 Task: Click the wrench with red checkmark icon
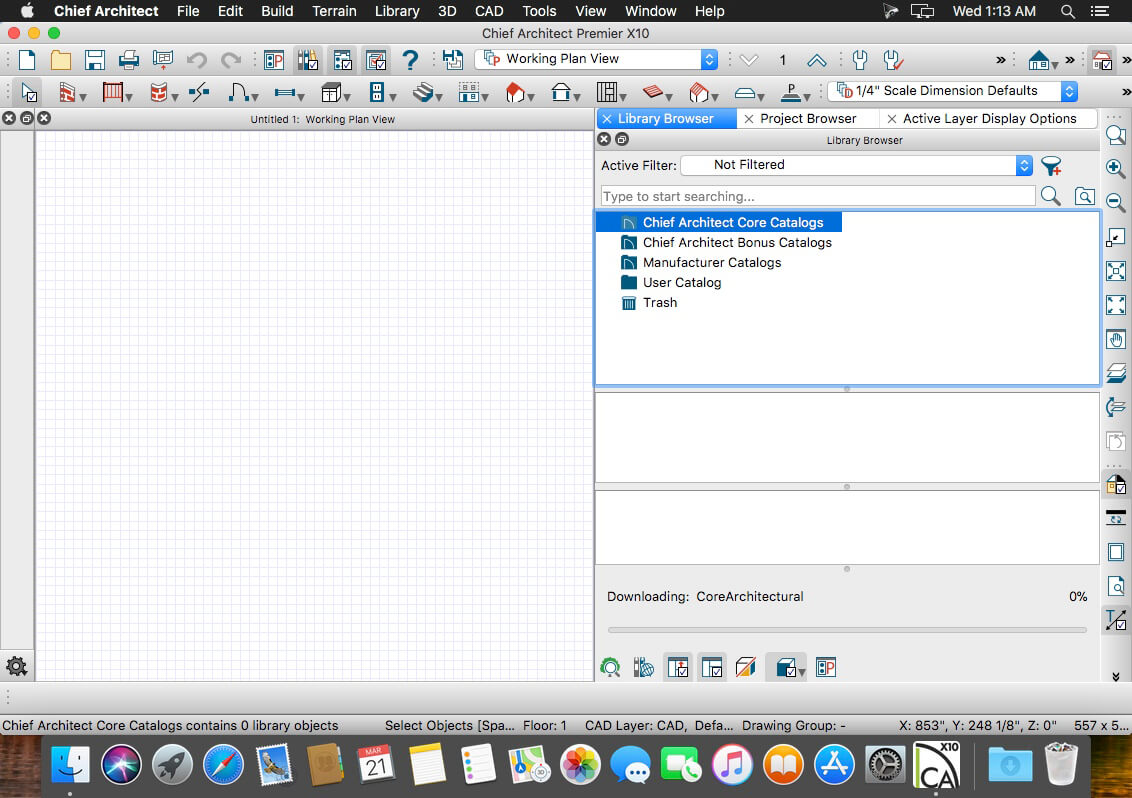coord(893,60)
